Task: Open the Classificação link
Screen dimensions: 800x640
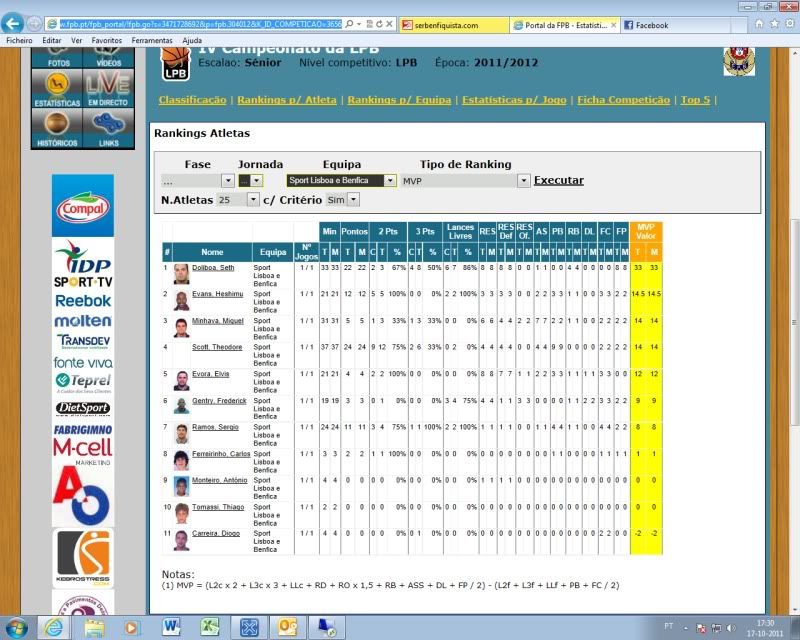Action: (x=192, y=100)
